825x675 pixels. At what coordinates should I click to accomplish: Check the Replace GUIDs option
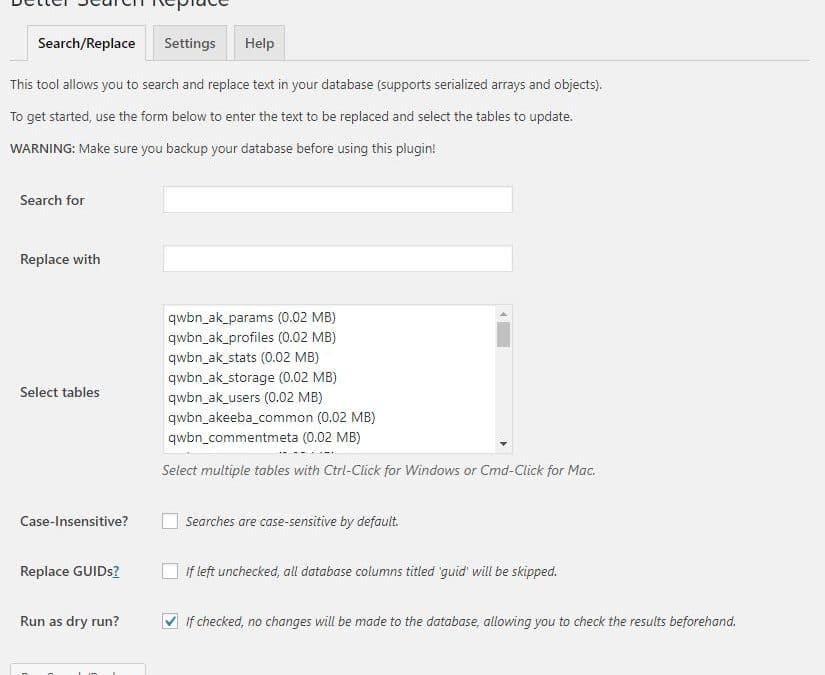click(170, 571)
